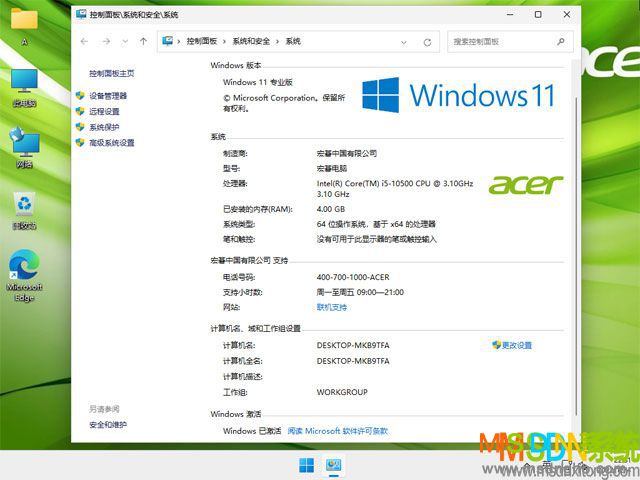Expand chevron after 系统和安全 breadcrumb
The image size is (640, 480).
277,42
